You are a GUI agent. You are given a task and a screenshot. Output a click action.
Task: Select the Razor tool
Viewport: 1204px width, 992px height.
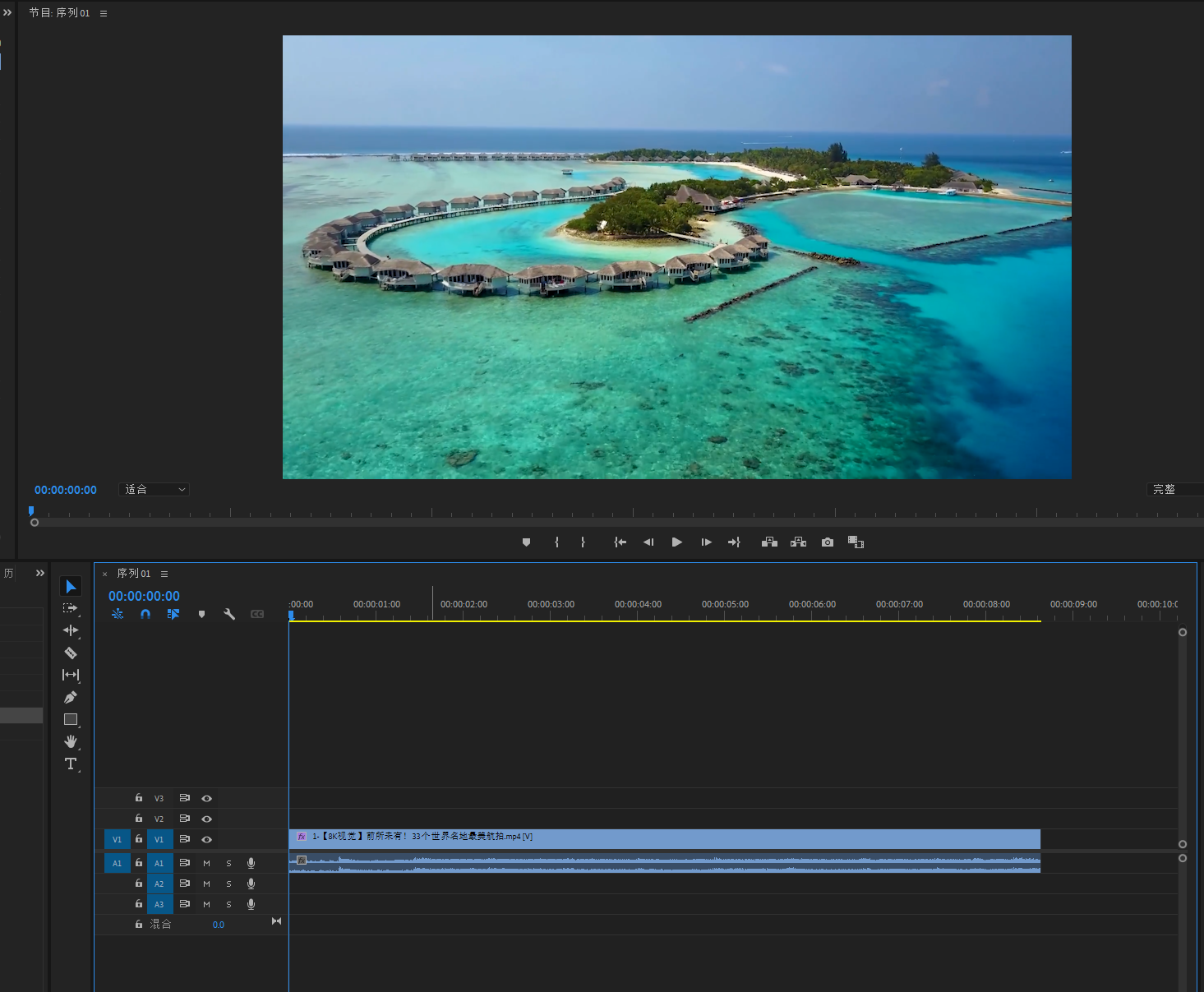(x=71, y=653)
